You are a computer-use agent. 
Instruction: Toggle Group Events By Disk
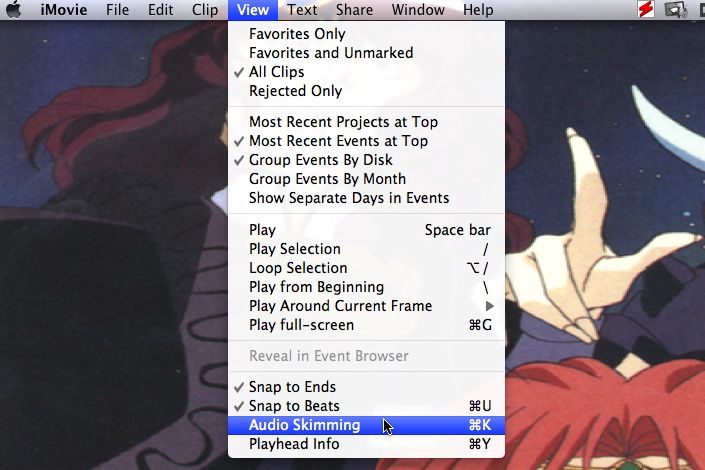366,160
